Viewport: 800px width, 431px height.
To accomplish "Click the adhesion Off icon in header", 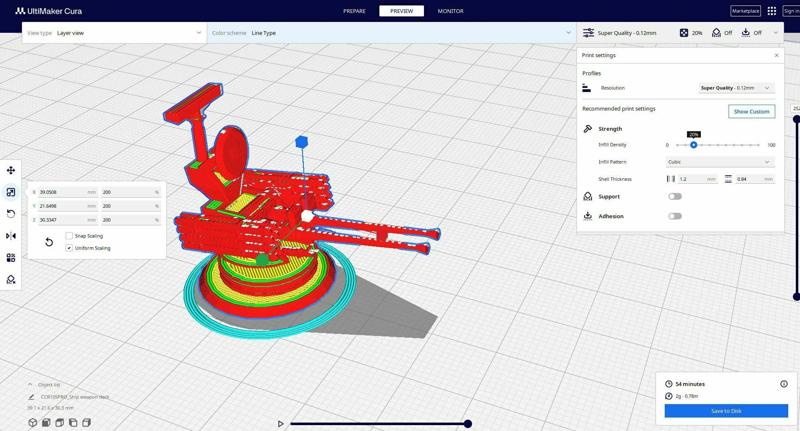I will 746,33.
